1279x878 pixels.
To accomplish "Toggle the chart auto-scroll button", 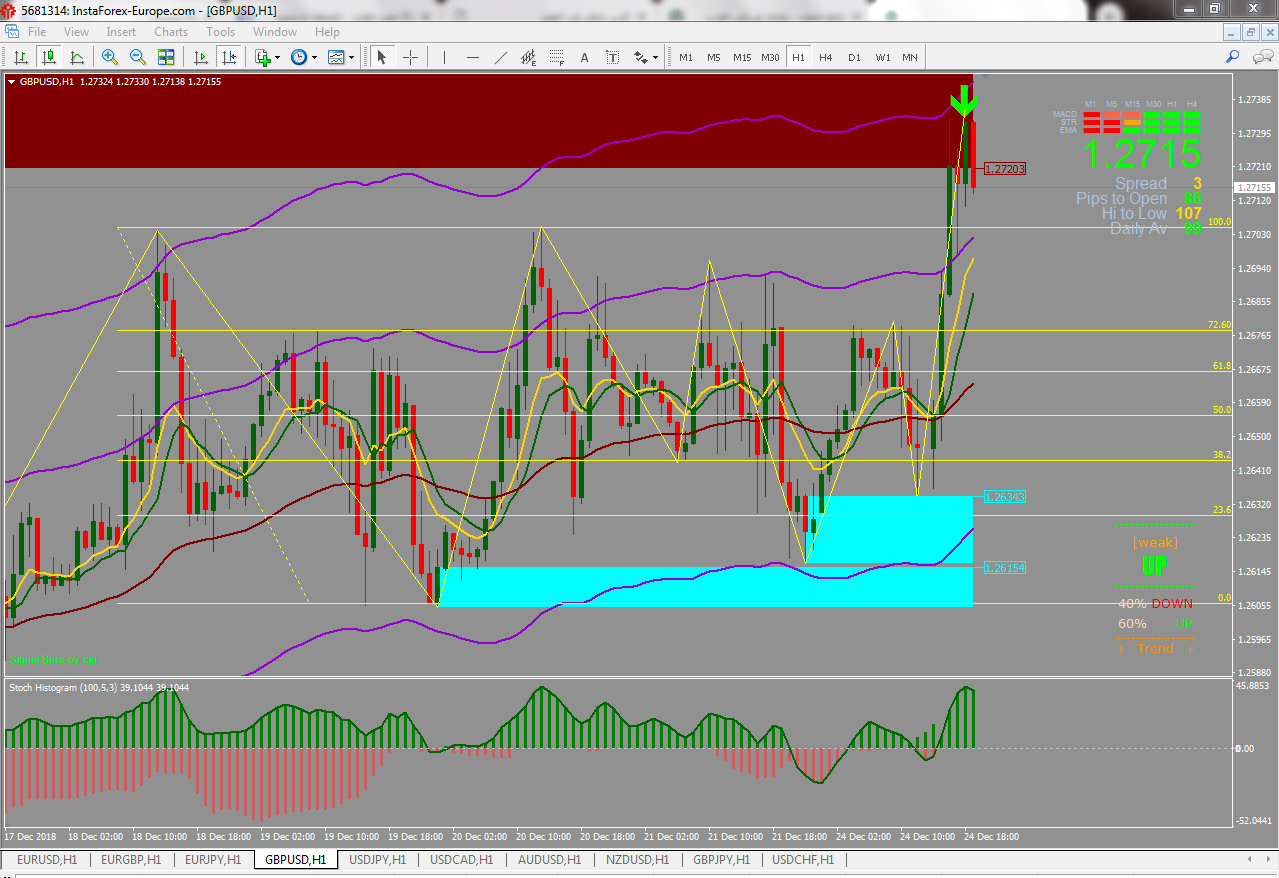I will point(200,58).
